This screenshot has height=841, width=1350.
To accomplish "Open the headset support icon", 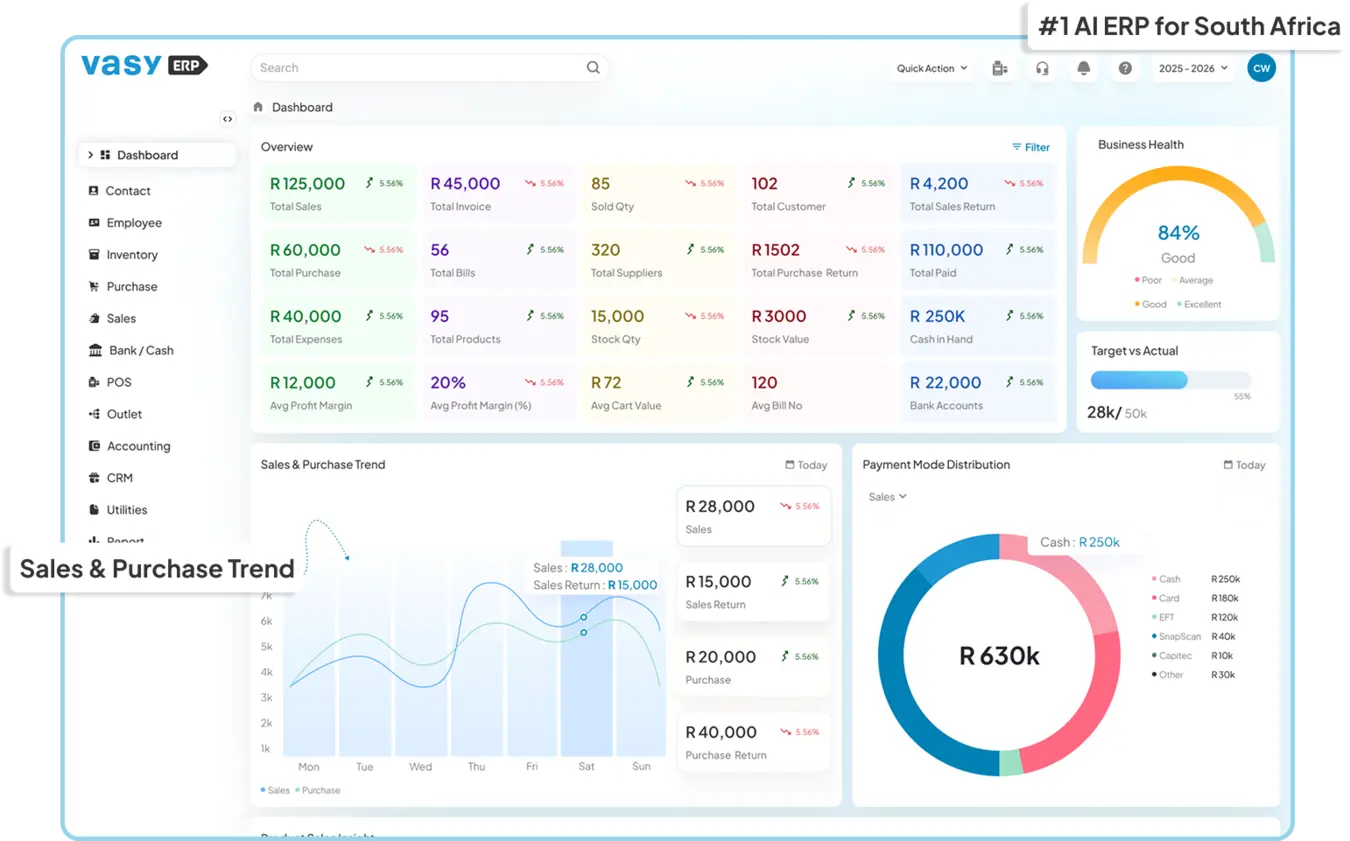I will pyautogui.click(x=1042, y=68).
